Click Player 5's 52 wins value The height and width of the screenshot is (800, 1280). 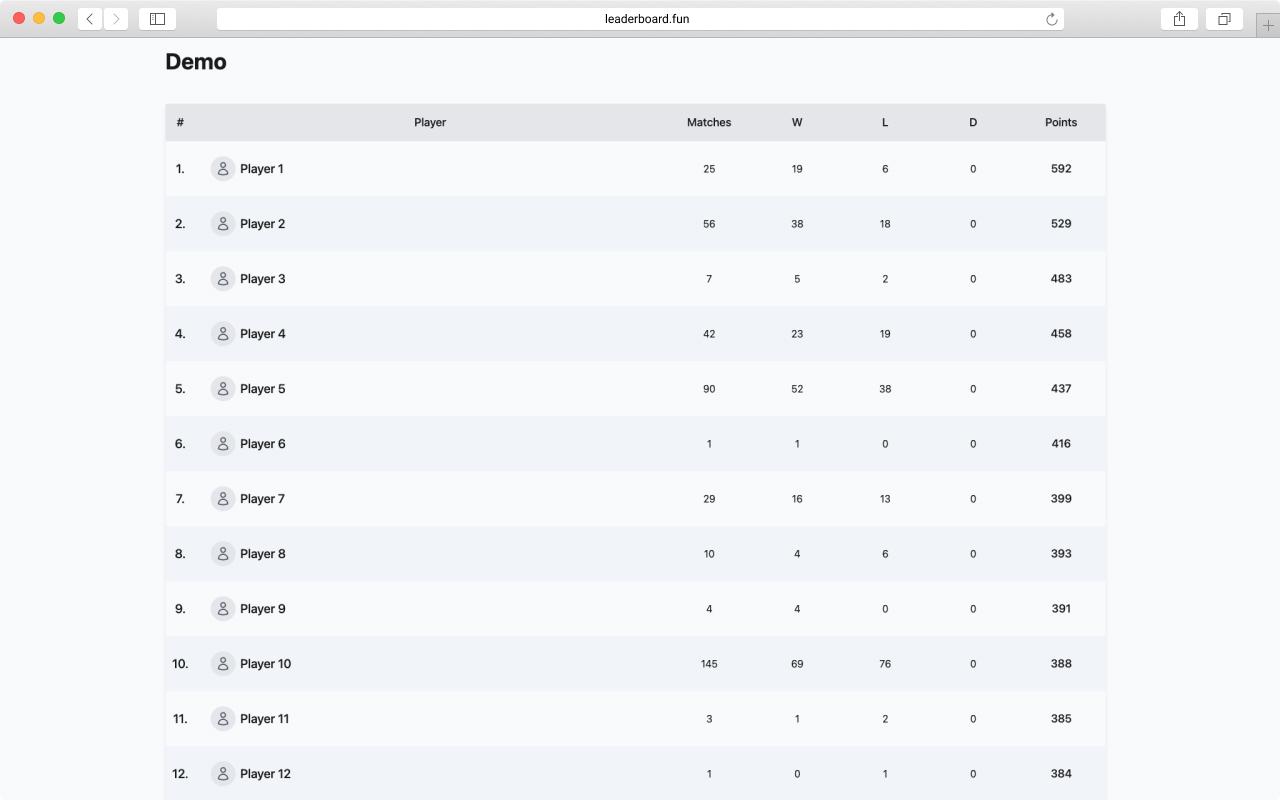tap(797, 389)
